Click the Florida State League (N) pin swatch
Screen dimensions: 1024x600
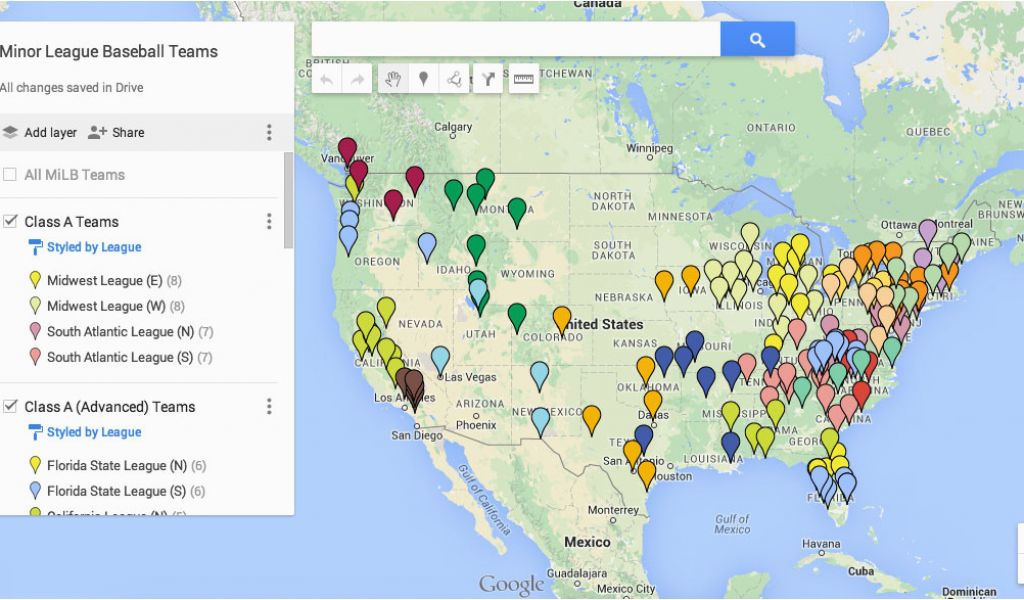coord(35,465)
